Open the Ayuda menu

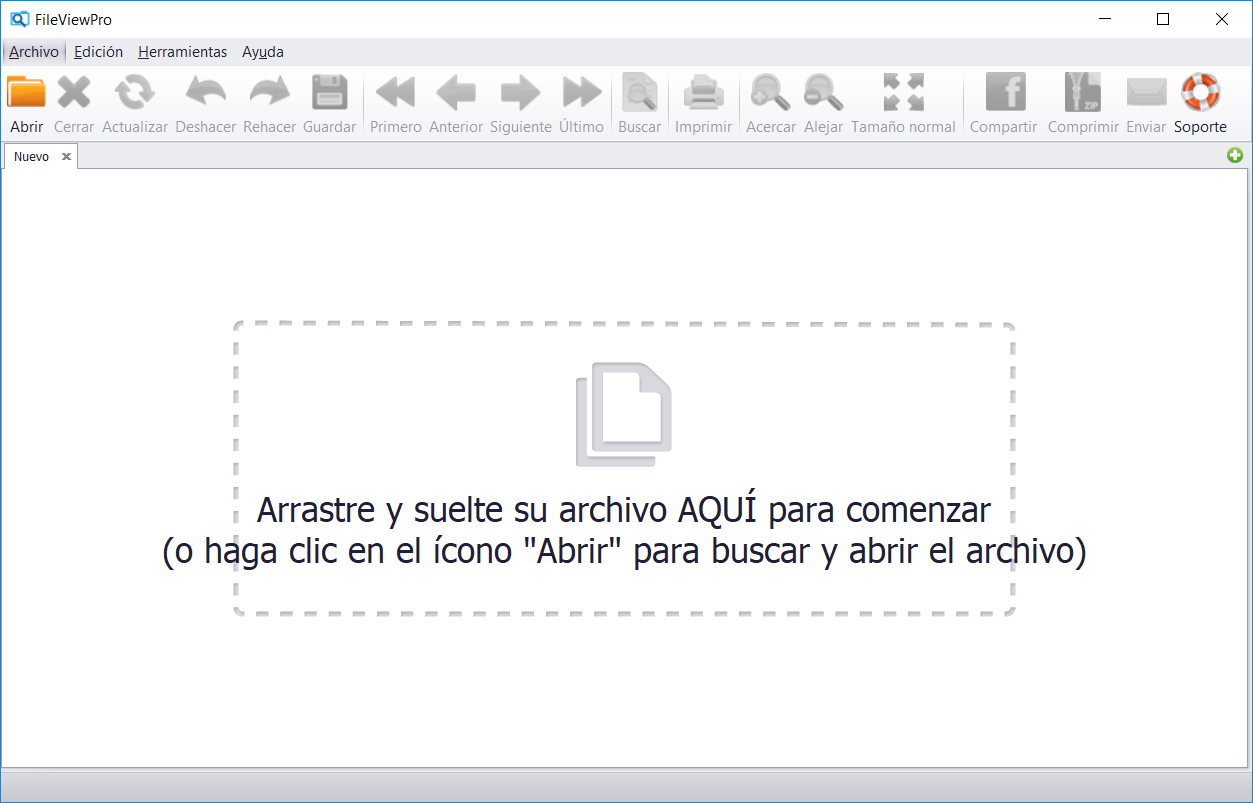pos(263,52)
